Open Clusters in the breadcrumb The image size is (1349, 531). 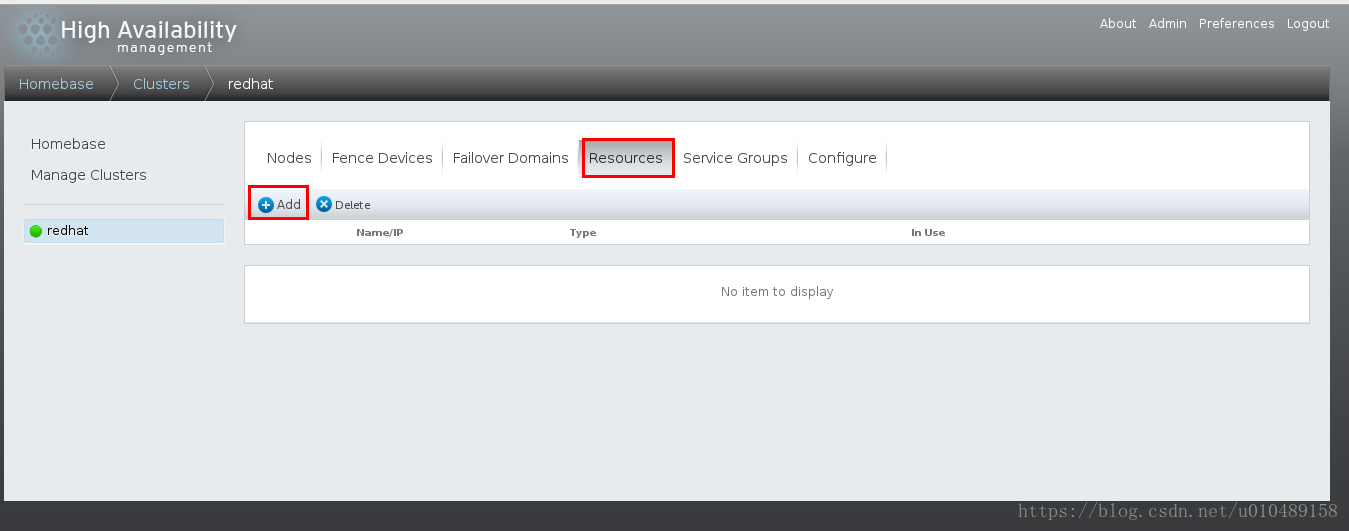161,84
